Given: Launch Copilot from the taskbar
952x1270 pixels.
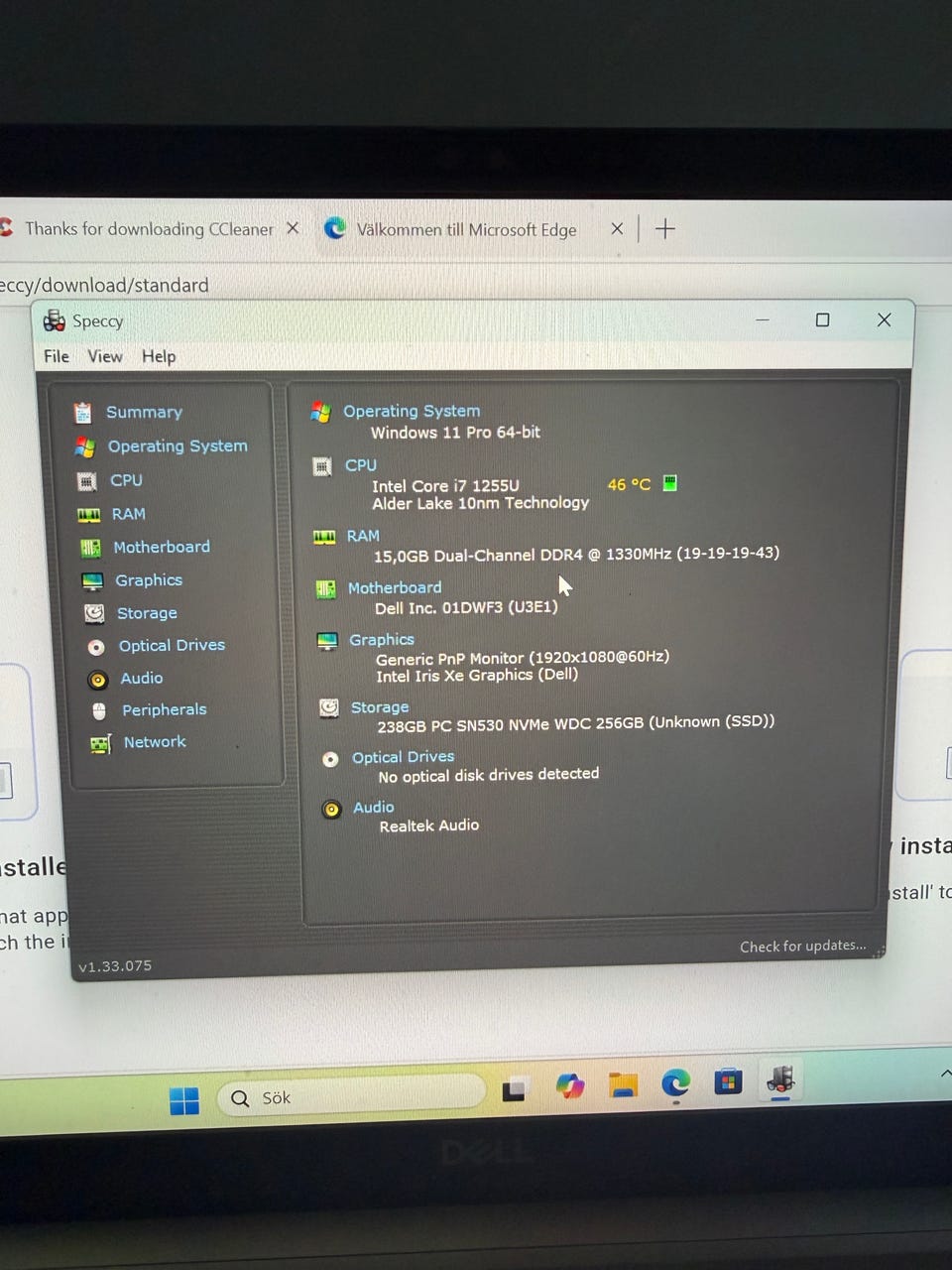Looking at the screenshot, I should tap(570, 1086).
